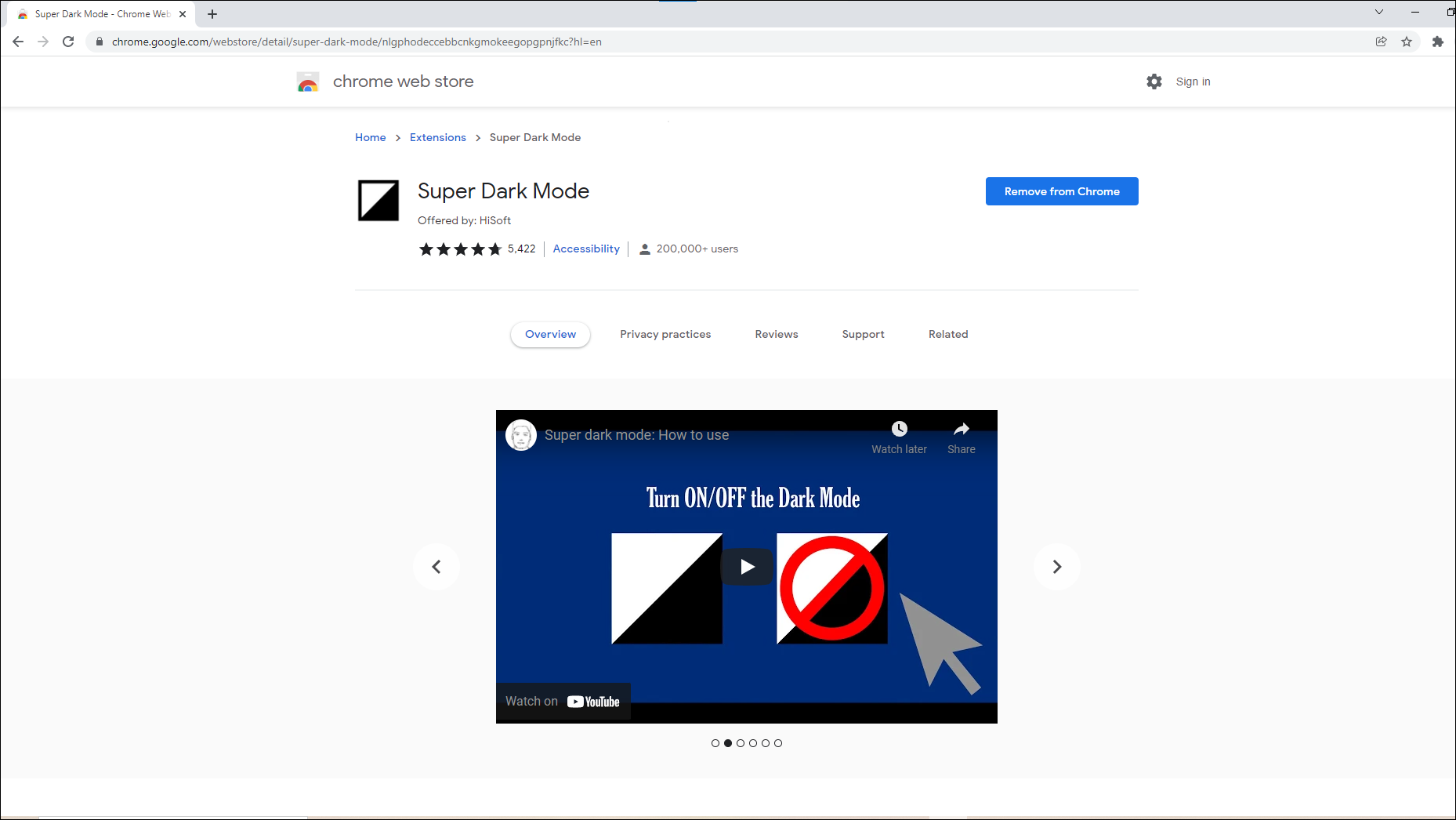Click the video Share arrow icon
Image resolution: width=1456 pixels, height=820 pixels.
click(x=962, y=429)
